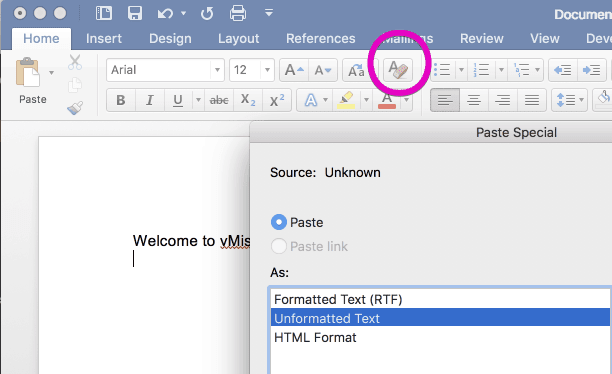Click the Copy icon below scissors
Screen dimensions: 612x374
(75, 85)
